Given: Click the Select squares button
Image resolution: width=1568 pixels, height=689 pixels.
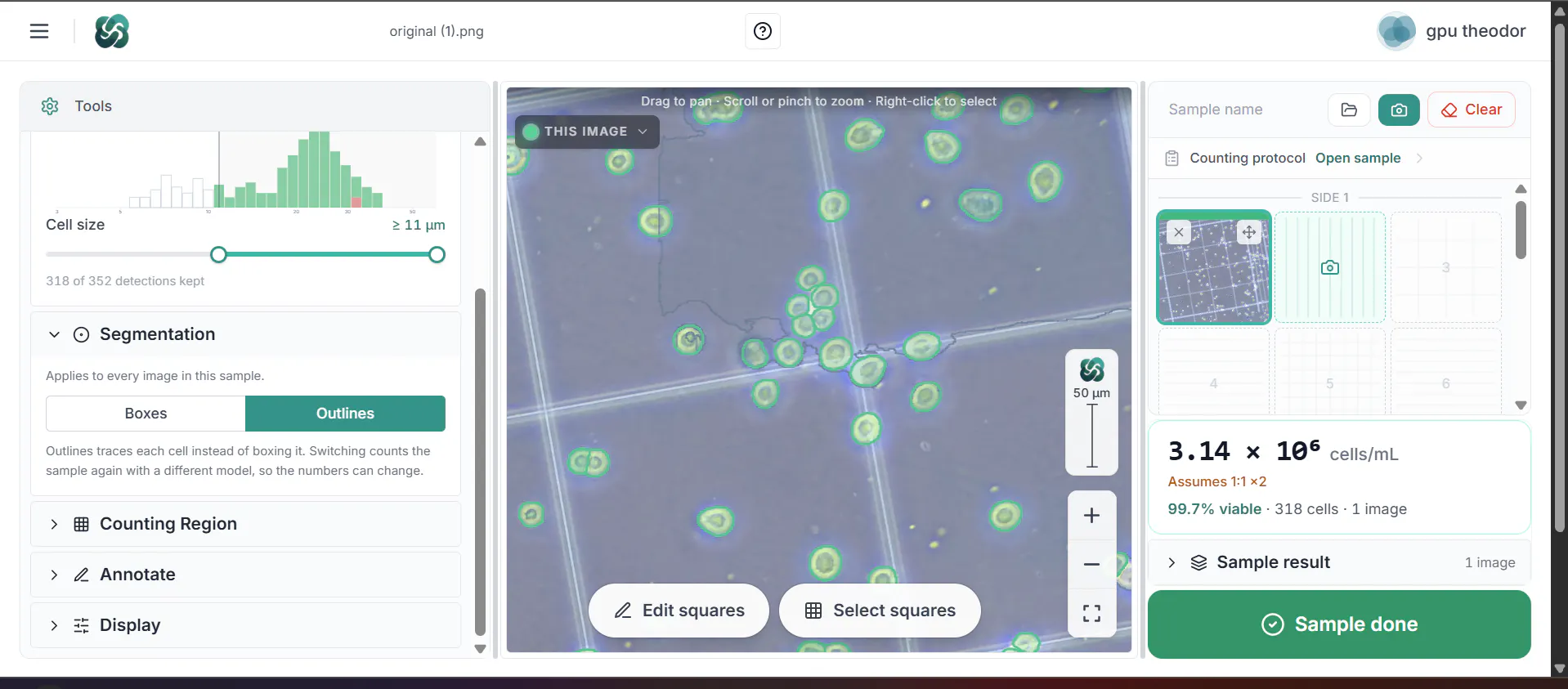Looking at the screenshot, I should tap(880, 611).
